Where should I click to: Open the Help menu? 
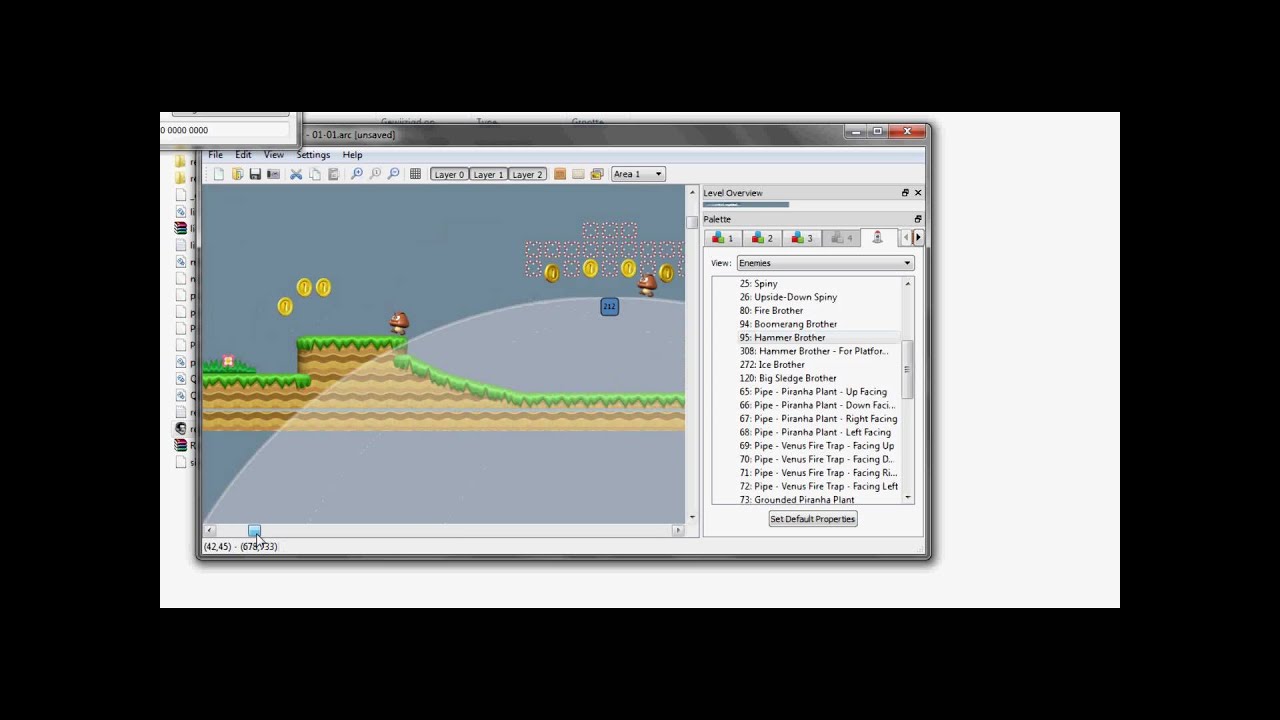click(x=352, y=155)
